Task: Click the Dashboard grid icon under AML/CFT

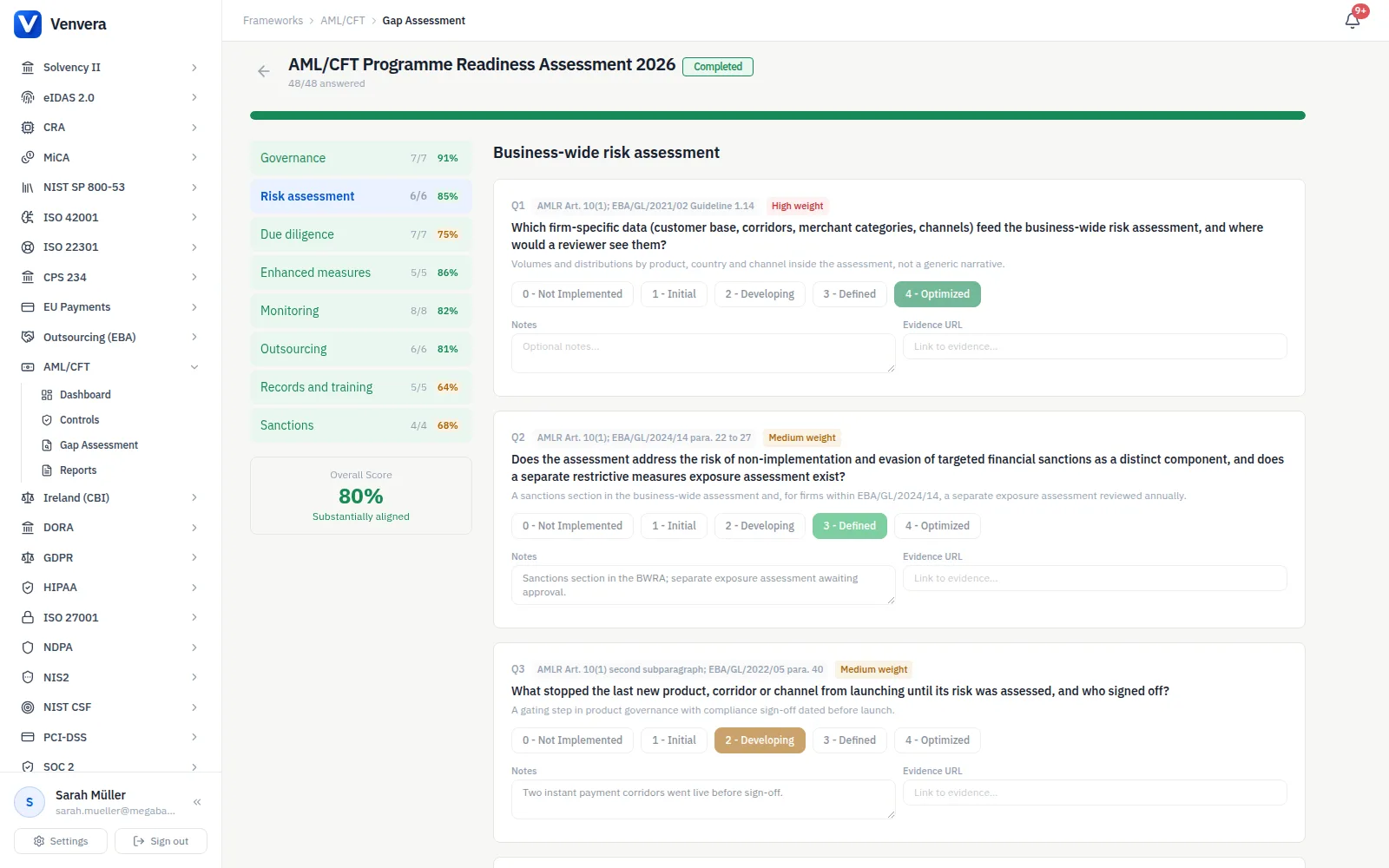Action: [x=47, y=395]
